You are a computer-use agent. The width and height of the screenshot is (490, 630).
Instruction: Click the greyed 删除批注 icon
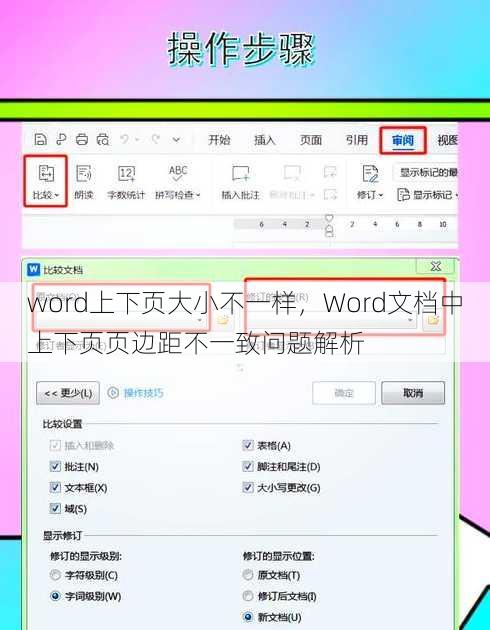click(x=292, y=173)
